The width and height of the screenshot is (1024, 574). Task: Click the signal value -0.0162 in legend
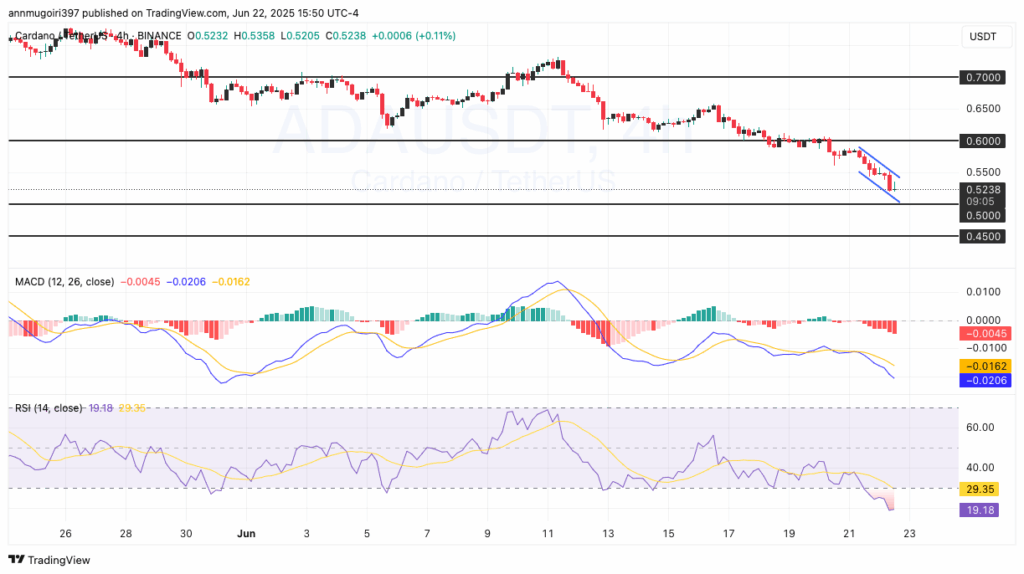tap(231, 281)
